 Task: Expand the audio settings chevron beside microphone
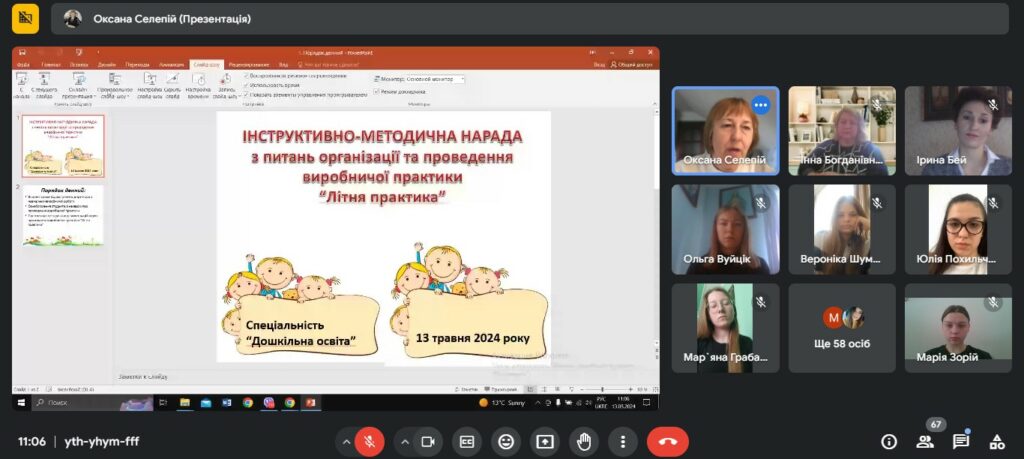pyautogui.click(x=346, y=441)
